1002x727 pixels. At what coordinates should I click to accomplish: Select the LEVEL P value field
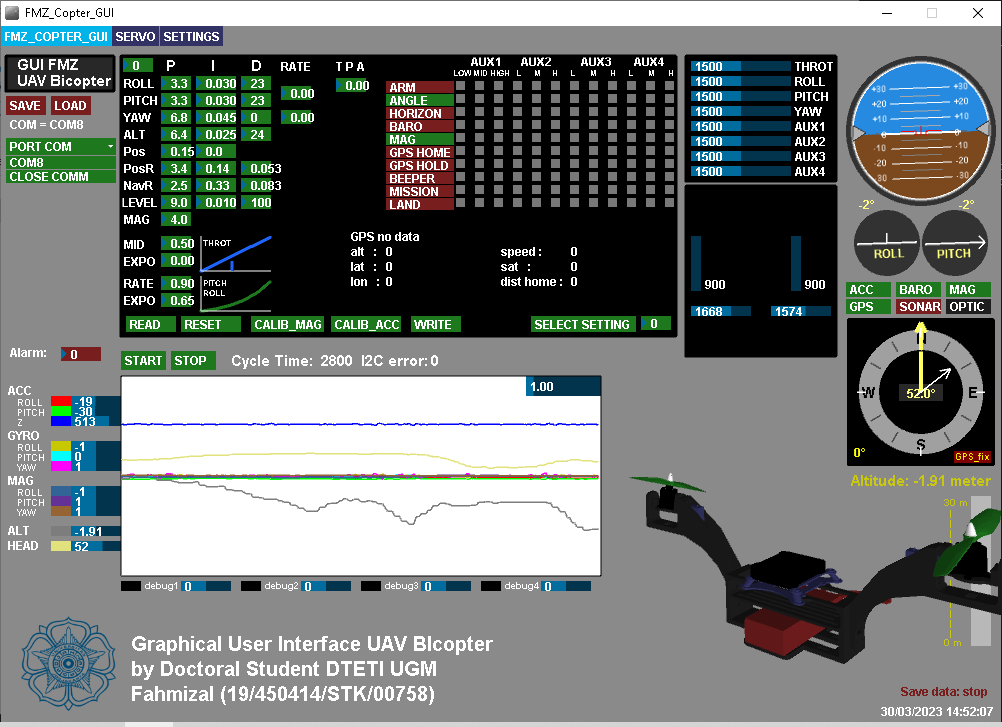point(176,203)
